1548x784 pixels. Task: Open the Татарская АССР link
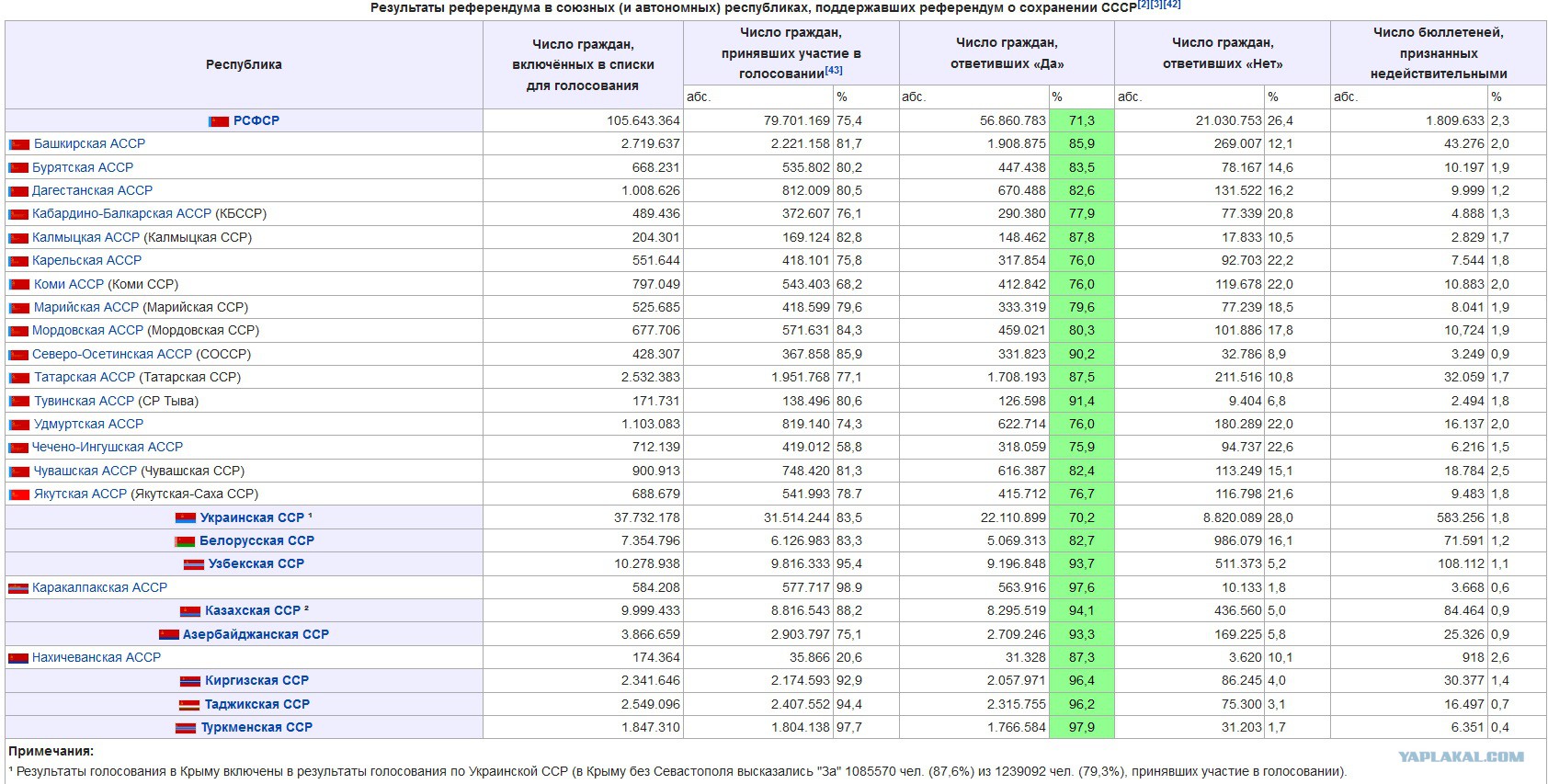click(x=85, y=377)
